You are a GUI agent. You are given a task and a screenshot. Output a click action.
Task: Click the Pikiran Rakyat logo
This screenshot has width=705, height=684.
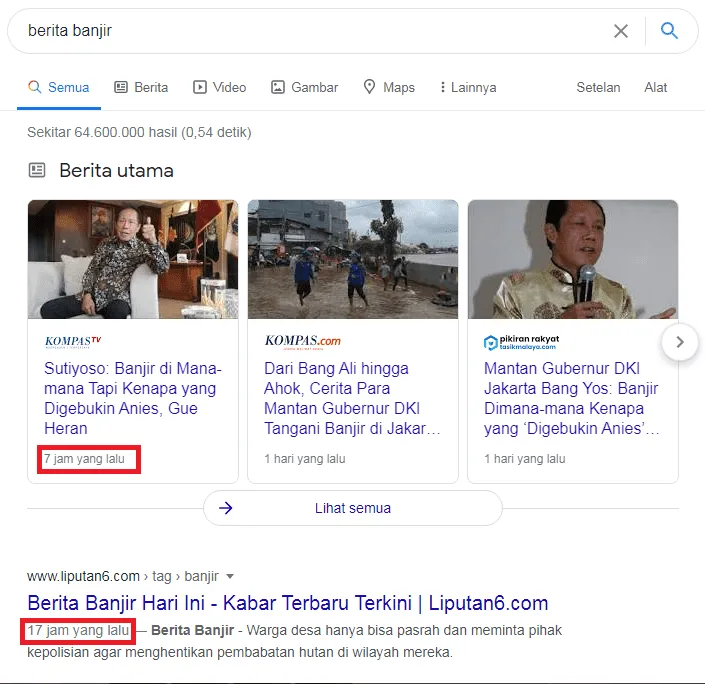[x=522, y=342]
